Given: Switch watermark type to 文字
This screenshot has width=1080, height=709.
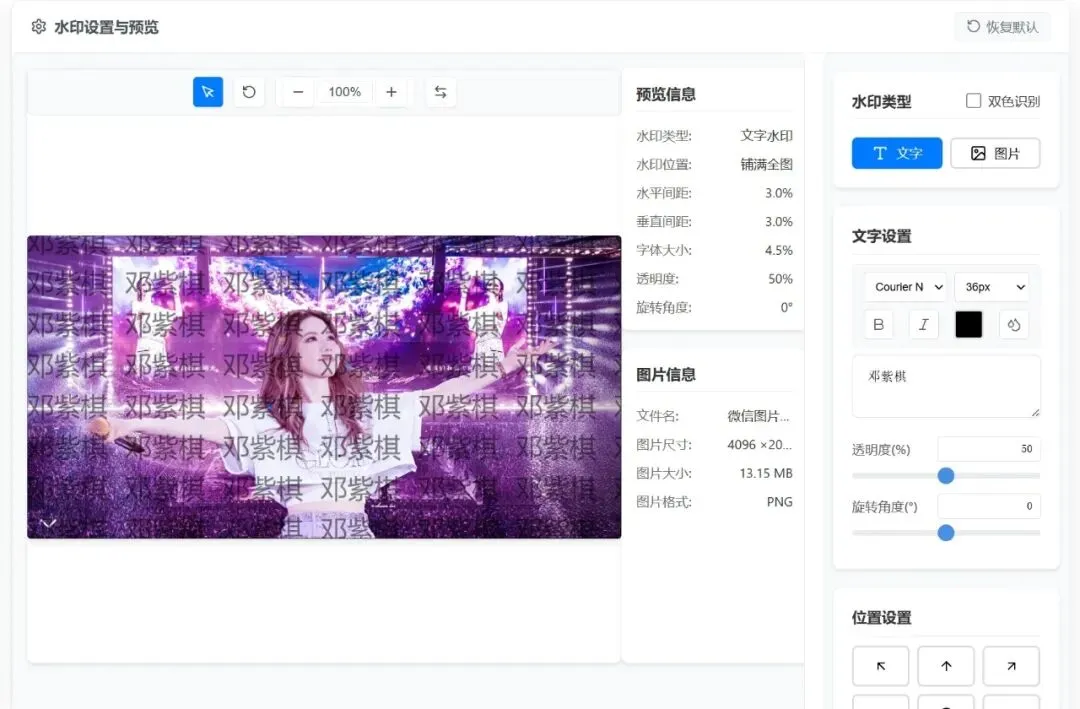Looking at the screenshot, I should (897, 153).
